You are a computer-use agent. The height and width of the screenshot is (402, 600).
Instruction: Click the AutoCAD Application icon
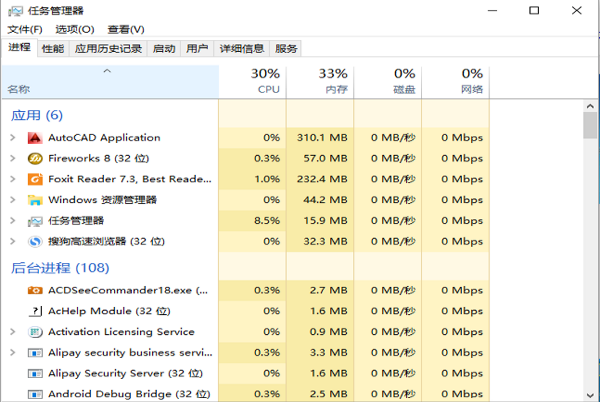point(34,138)
